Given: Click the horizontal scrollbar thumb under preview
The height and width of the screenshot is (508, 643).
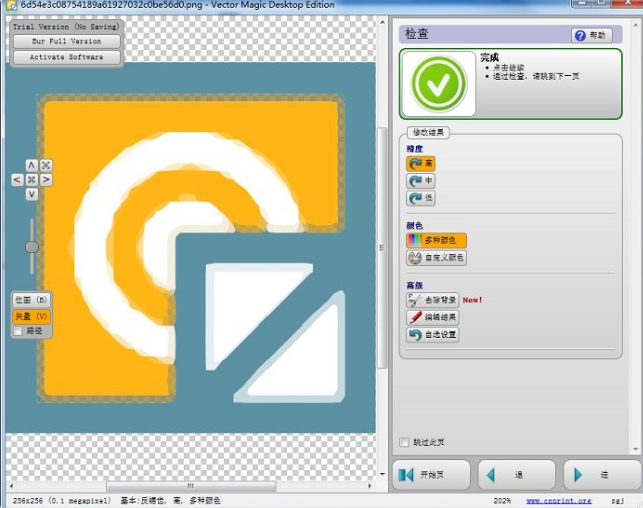Looking at the screenshot, I should tap(191, 486).
